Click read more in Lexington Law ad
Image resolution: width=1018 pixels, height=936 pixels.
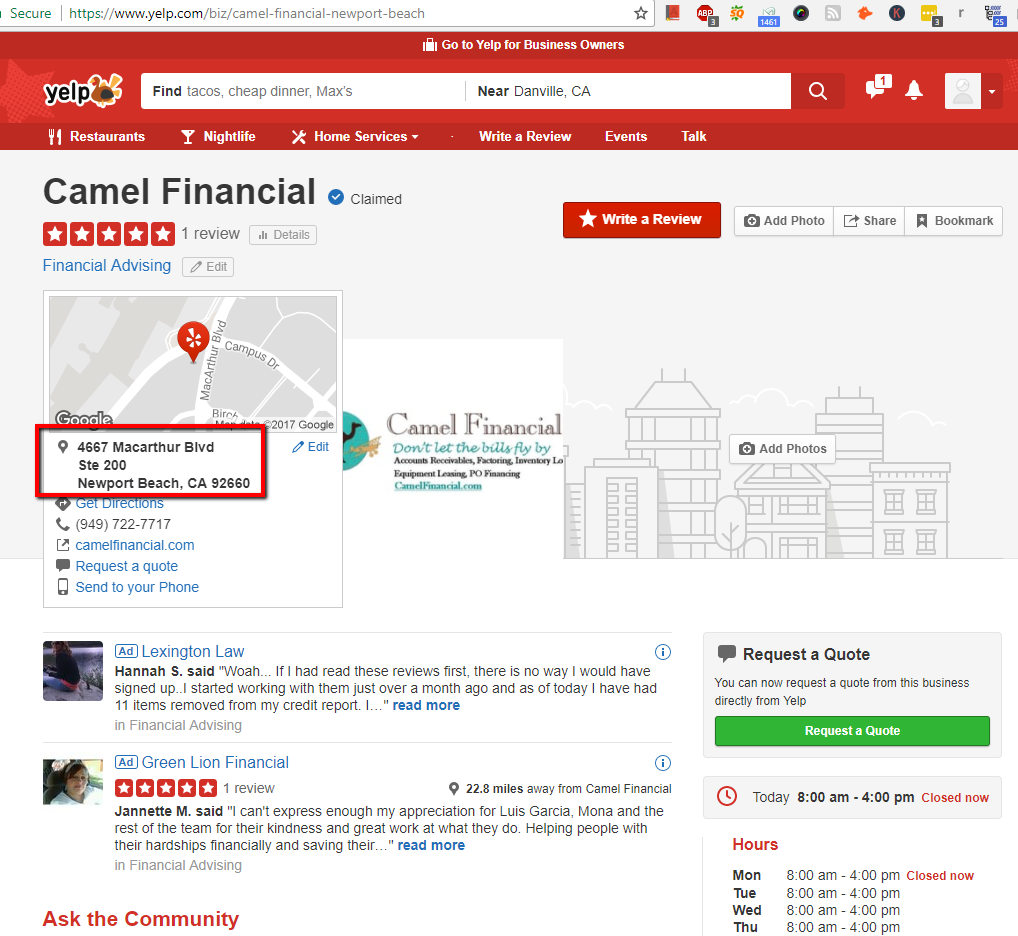[426, 705]
